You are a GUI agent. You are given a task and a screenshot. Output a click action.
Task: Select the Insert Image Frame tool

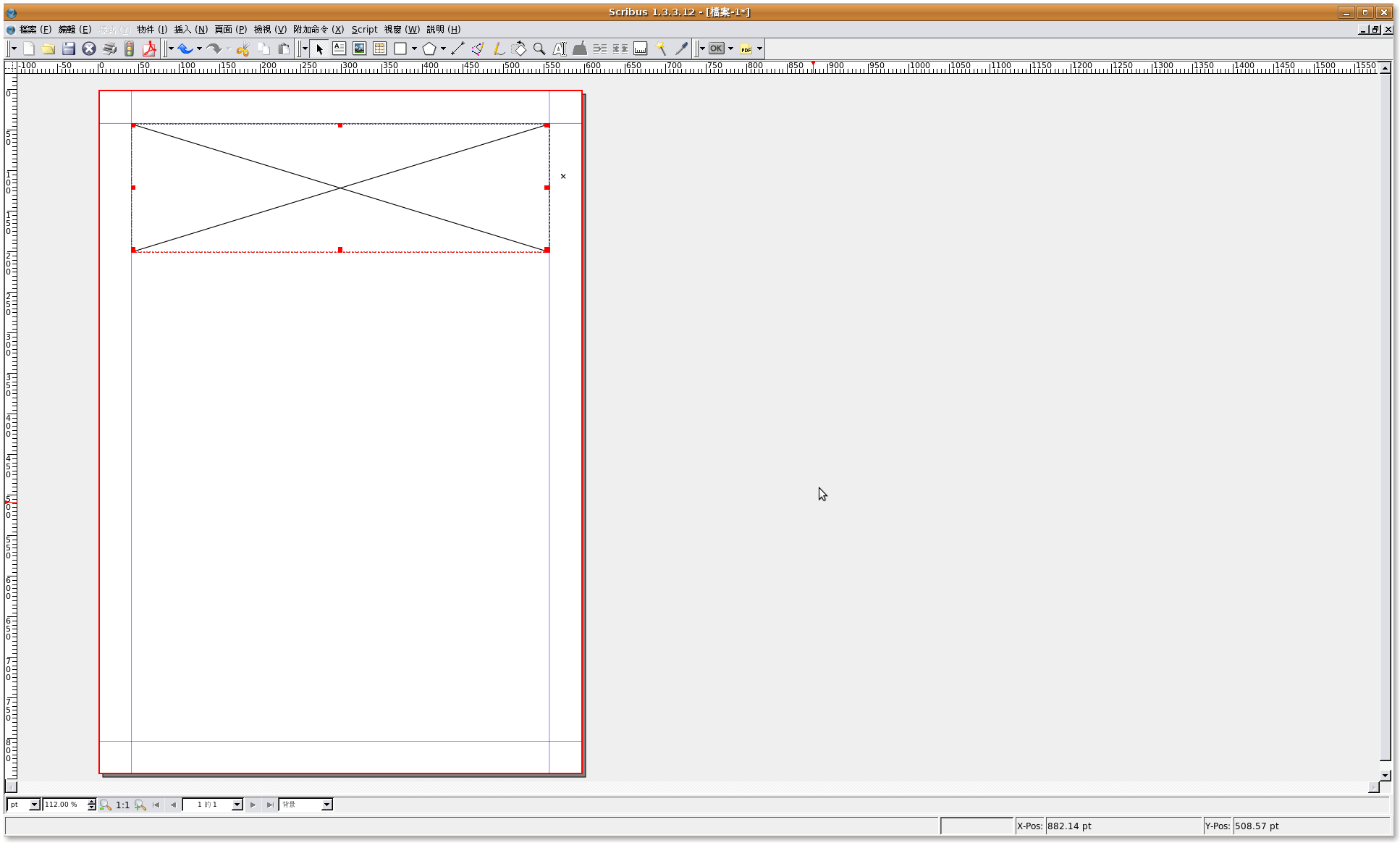359,49
